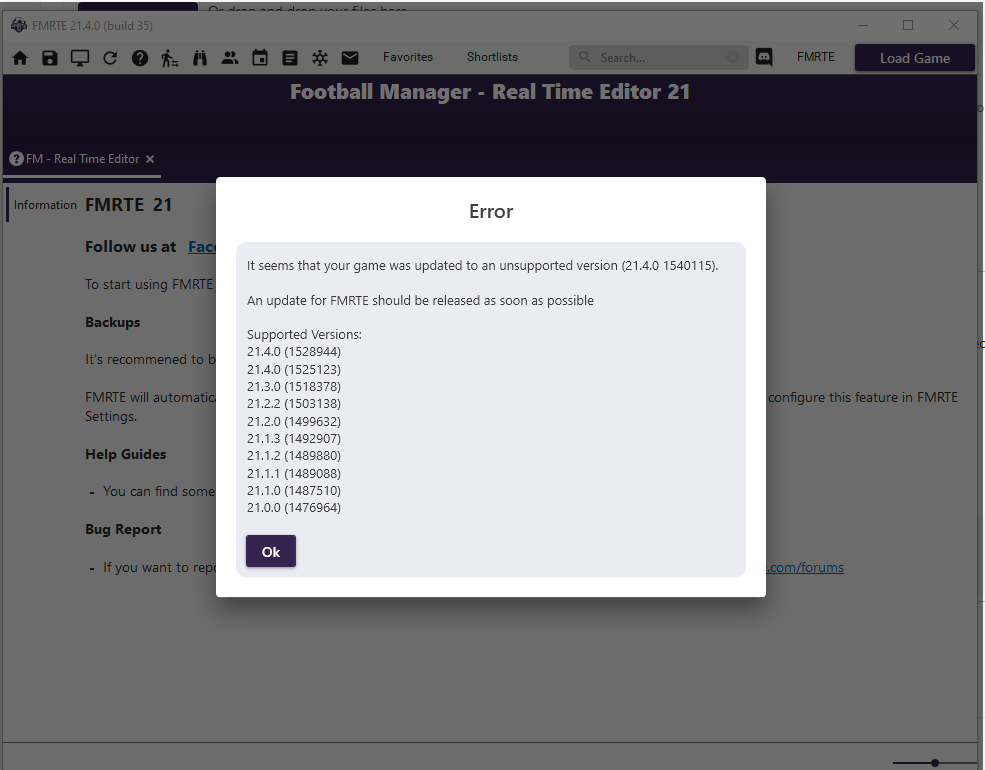Maximize the FMRTE window
This screenshot has width=985, height=770.
tap(908, 25)
